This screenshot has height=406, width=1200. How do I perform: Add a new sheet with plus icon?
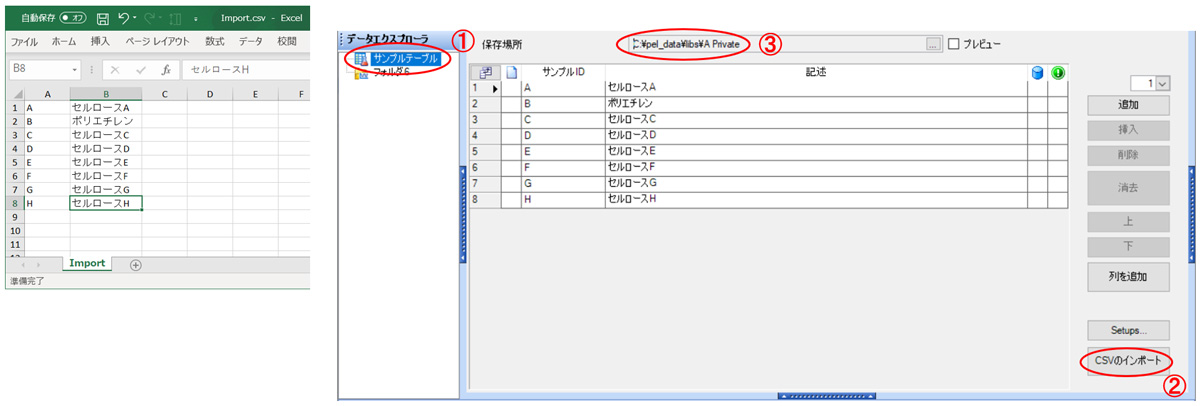point(136,265)
